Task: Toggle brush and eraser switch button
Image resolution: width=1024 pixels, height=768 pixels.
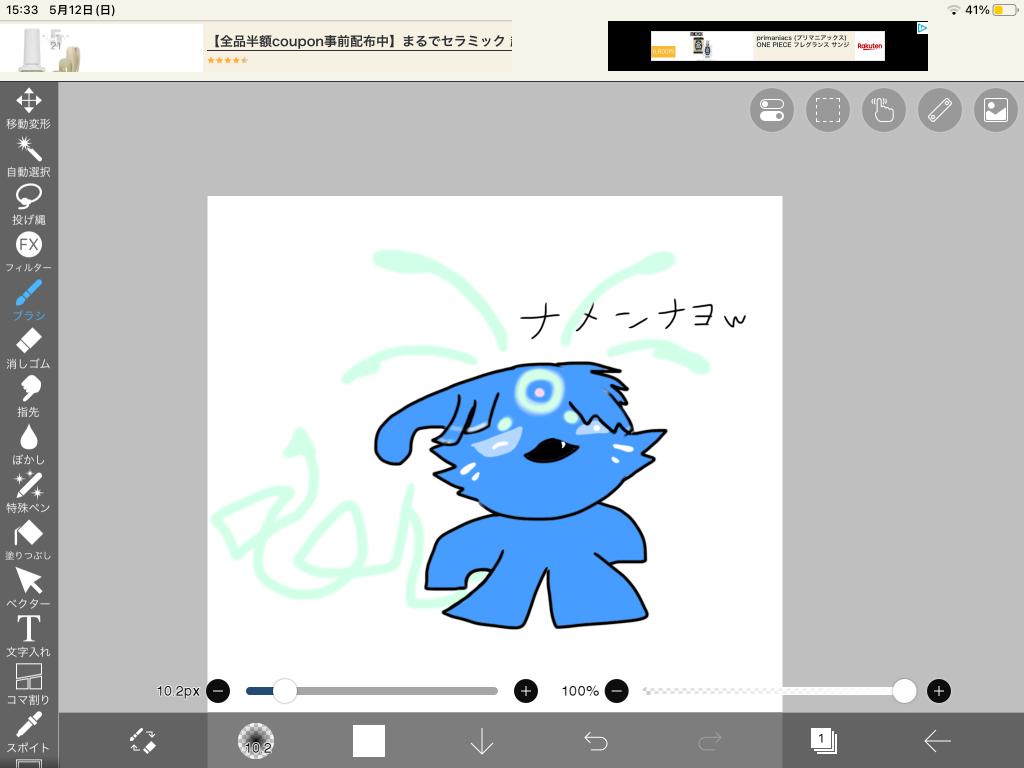Action: click(x=143, y=741)
